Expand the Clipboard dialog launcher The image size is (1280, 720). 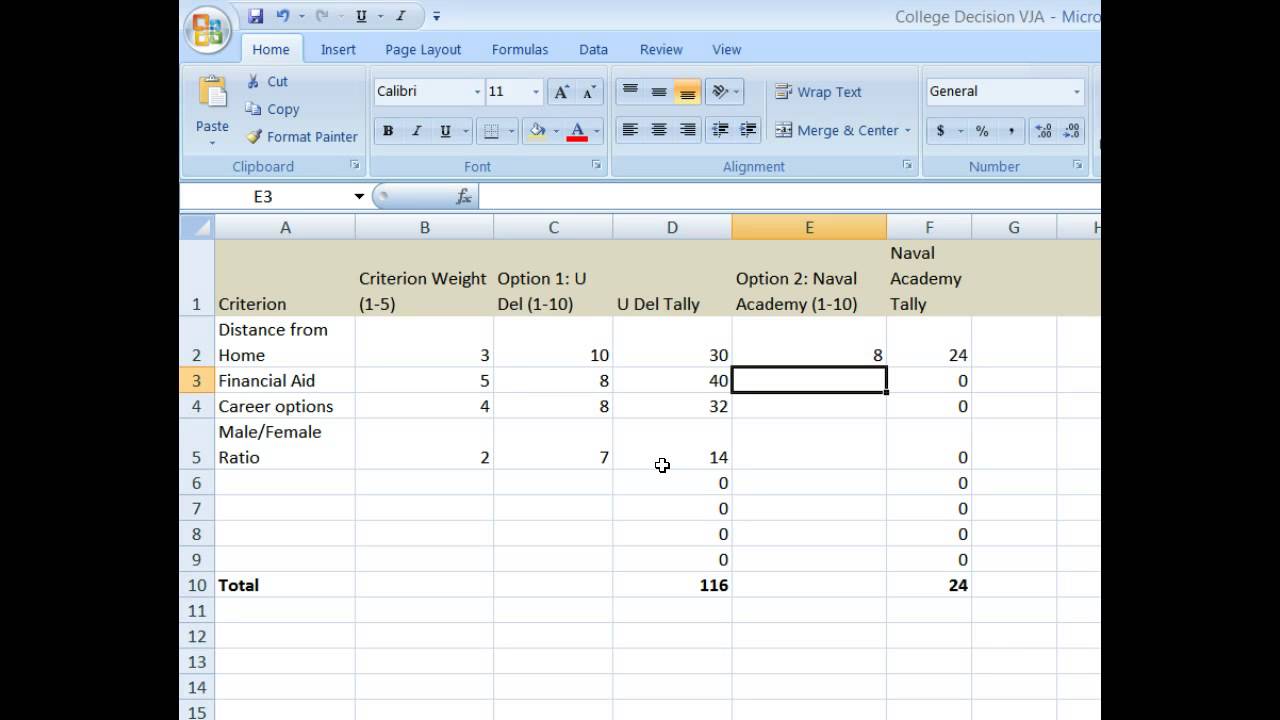click(x=354, y=165)
